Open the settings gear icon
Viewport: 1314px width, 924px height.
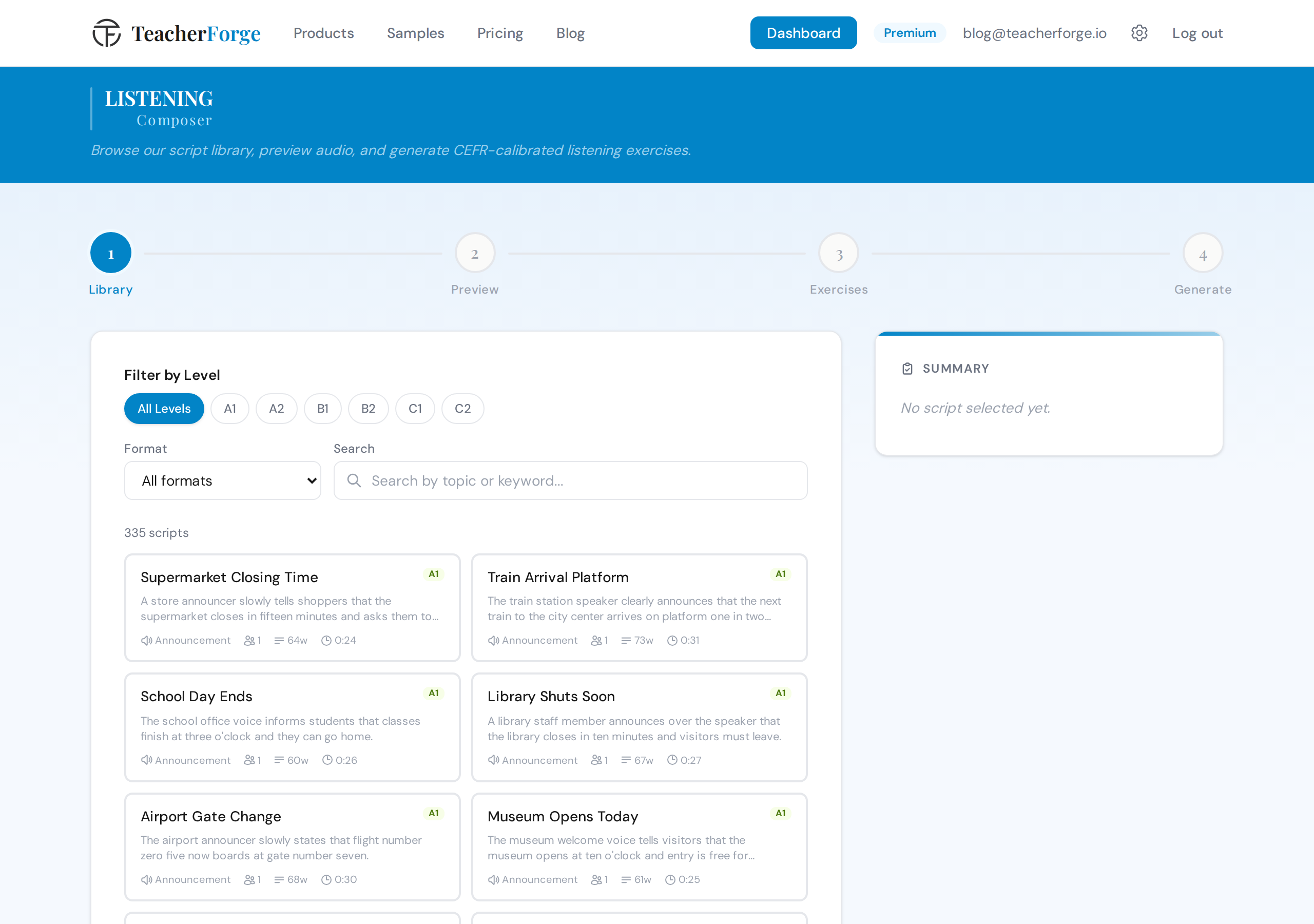[1139, 33]
